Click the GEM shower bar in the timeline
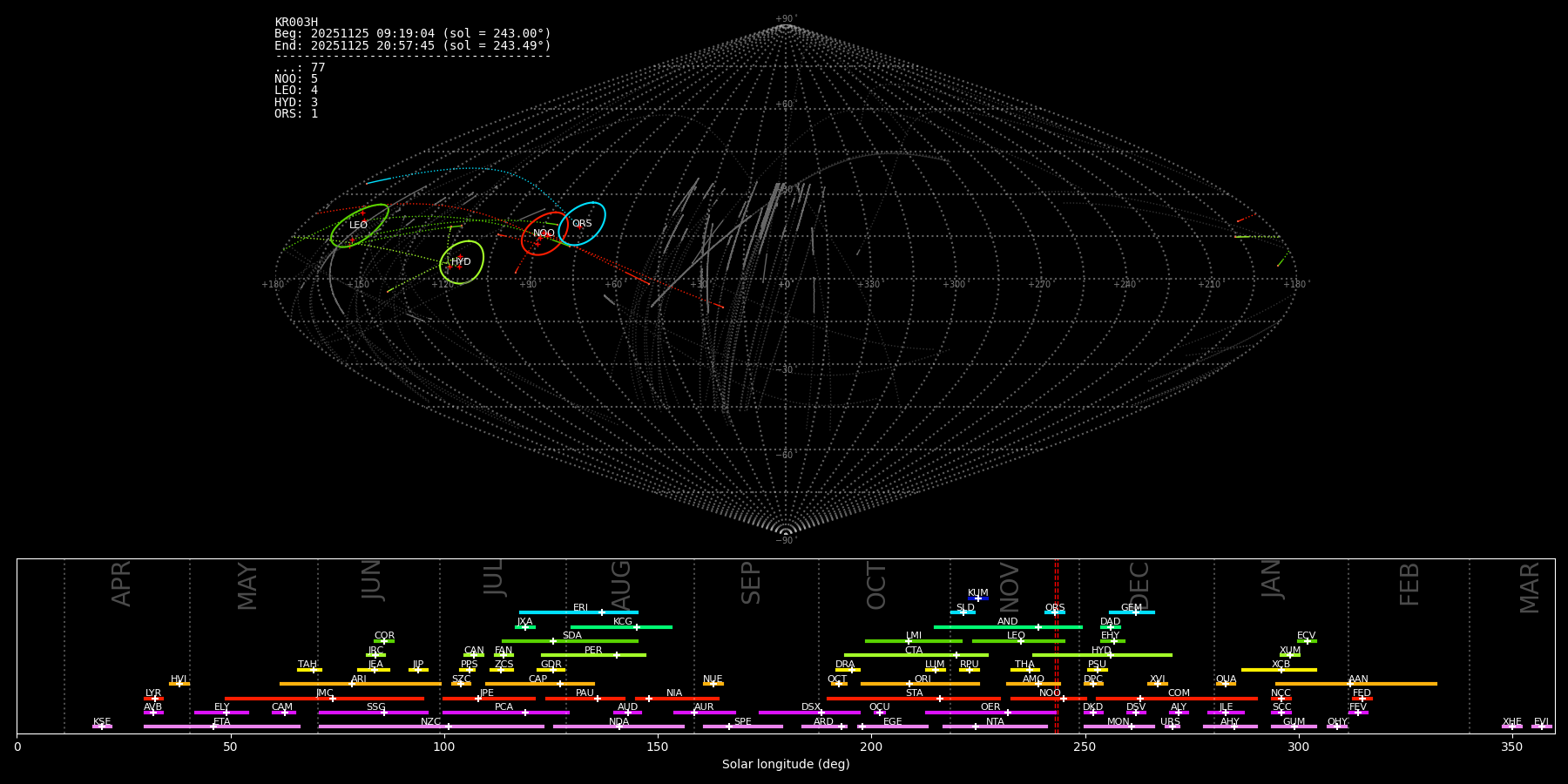 [1132, 612]
